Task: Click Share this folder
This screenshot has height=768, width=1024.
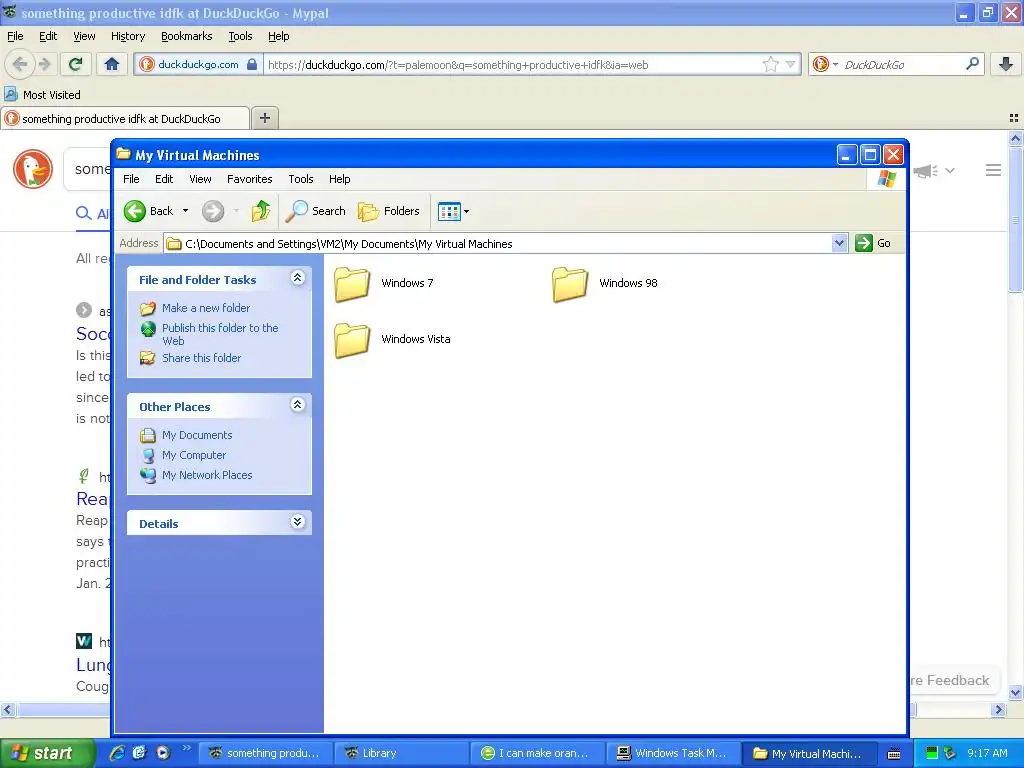Action: pos(201,358)
